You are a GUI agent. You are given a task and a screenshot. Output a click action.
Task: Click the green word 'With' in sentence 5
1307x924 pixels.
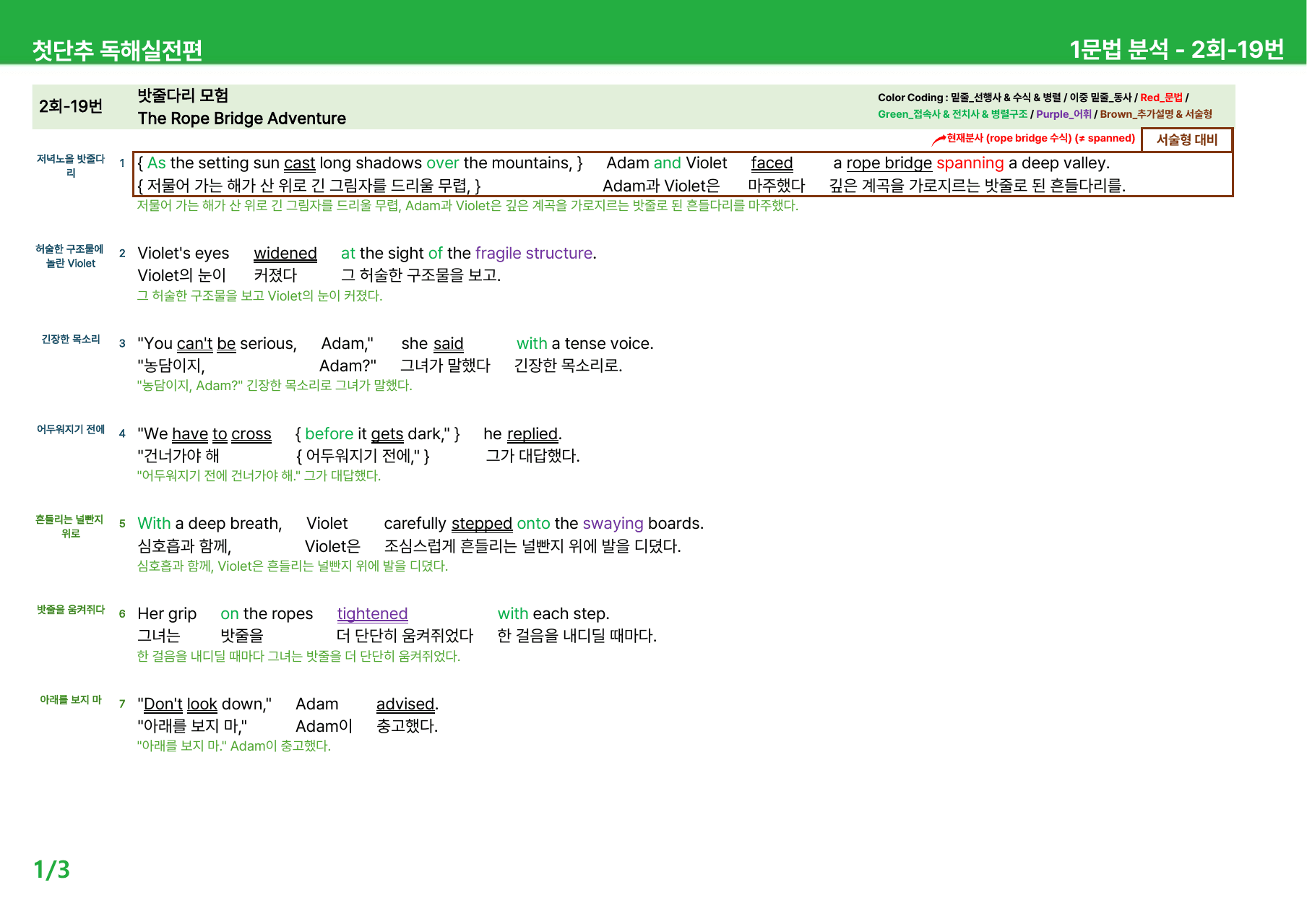coord(154,524)
